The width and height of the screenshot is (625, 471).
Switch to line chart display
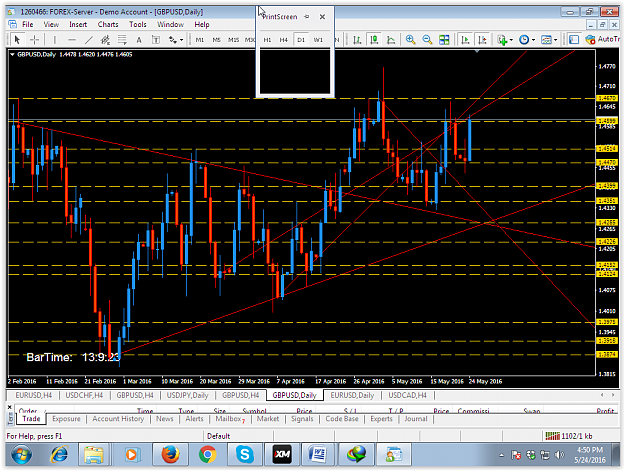[391, 39]
